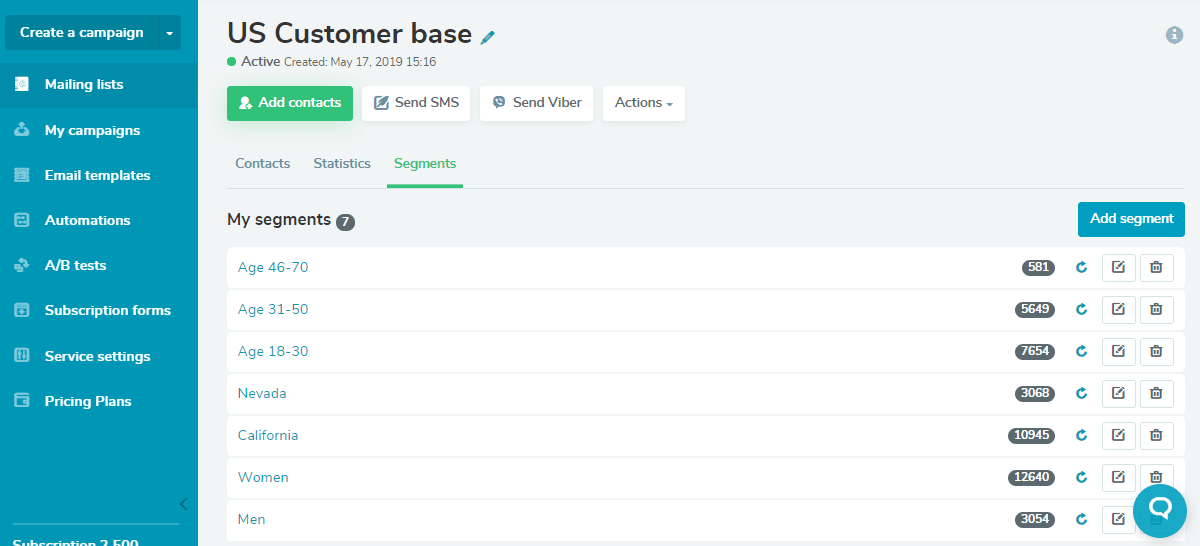Click the info icon at top right
The image size is (1200, 546).
click(x=1175, y=35)
